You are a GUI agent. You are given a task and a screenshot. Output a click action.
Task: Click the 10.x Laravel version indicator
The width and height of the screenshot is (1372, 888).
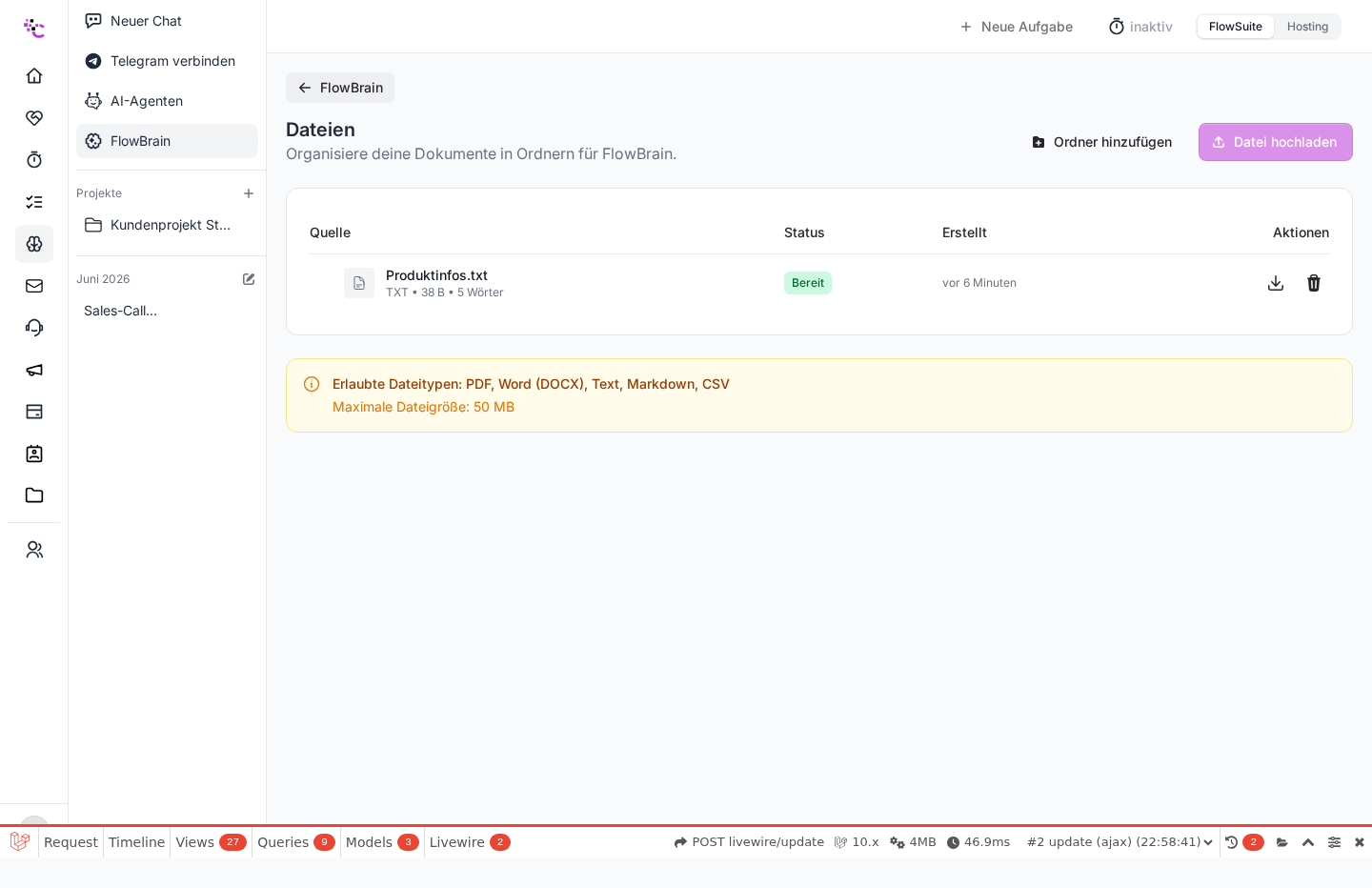857,842
